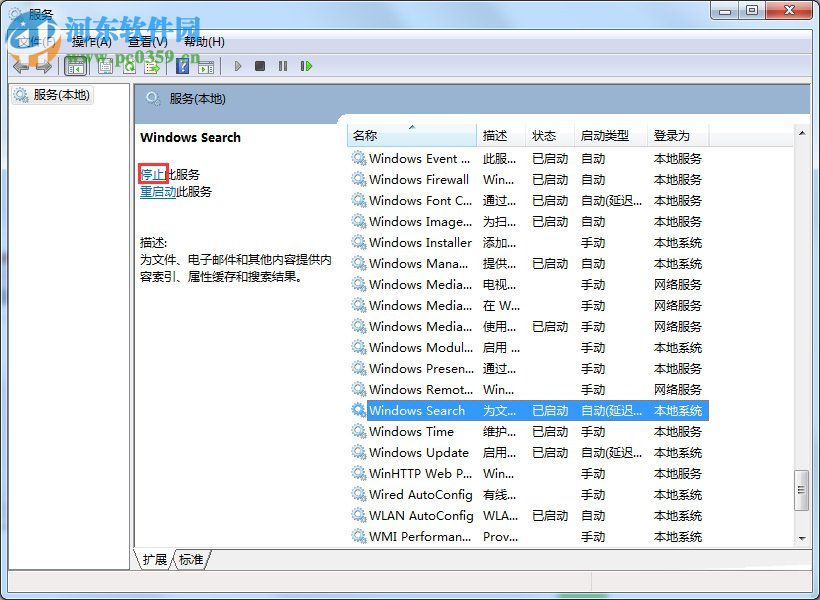Click the forward navigation arrow
The height and width of the screenshot is (600, 820).
[42, 66]
